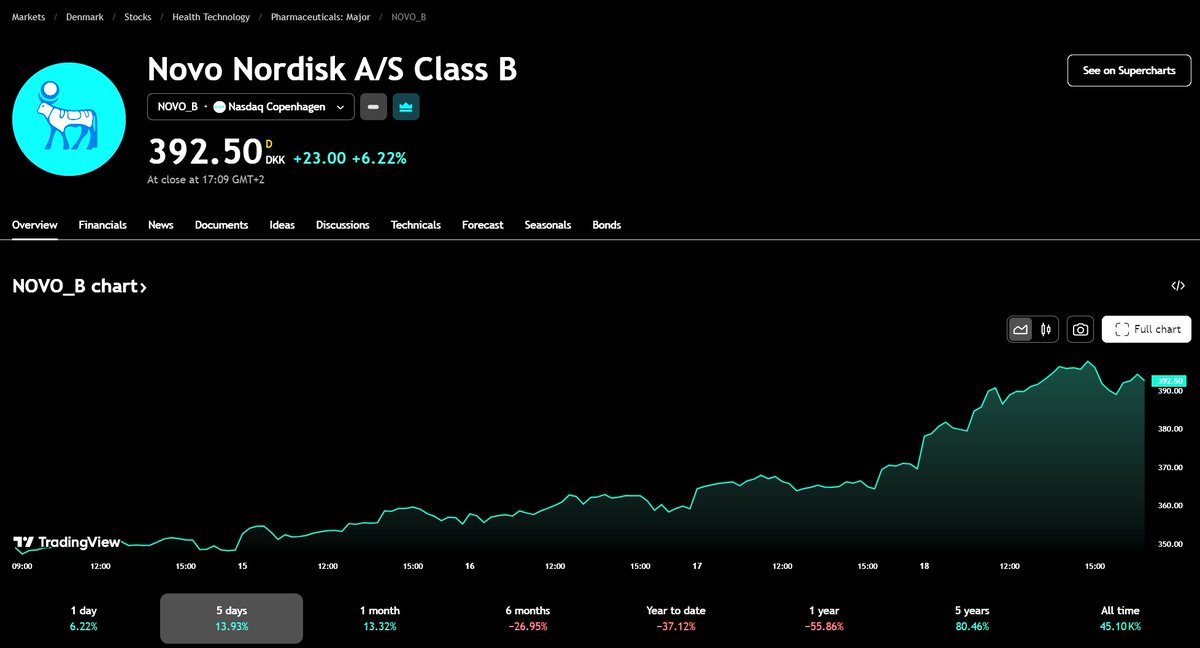Click the +6.22% change text in header
Screen dimensions: 1200x648
point(379,158)
